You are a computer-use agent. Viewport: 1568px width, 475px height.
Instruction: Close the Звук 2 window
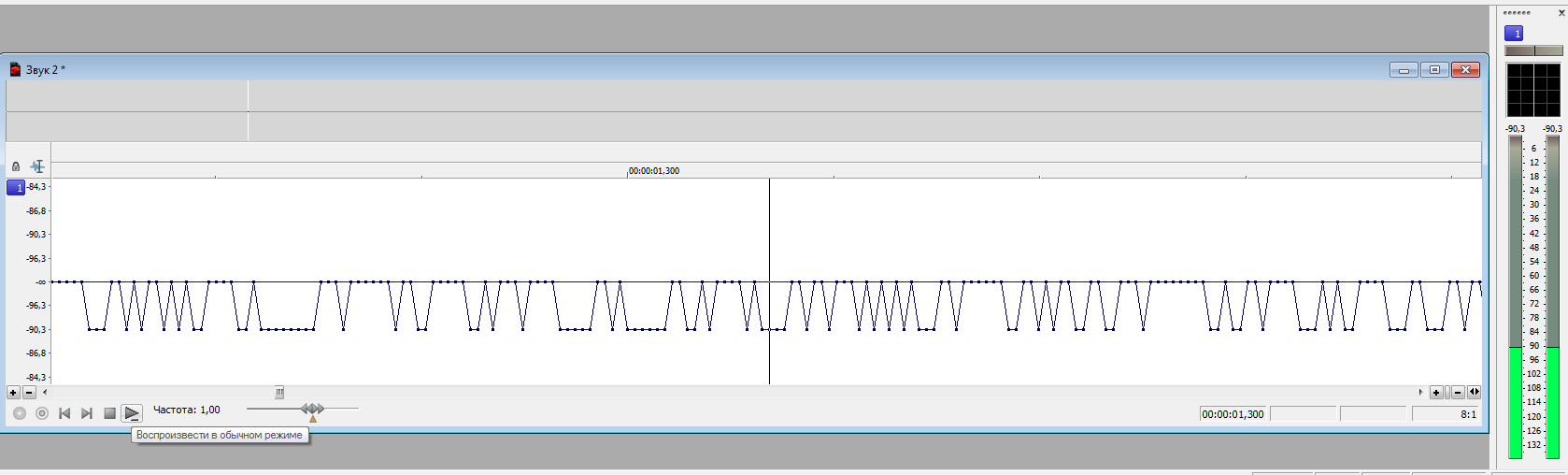click(x=1465, y=70)
